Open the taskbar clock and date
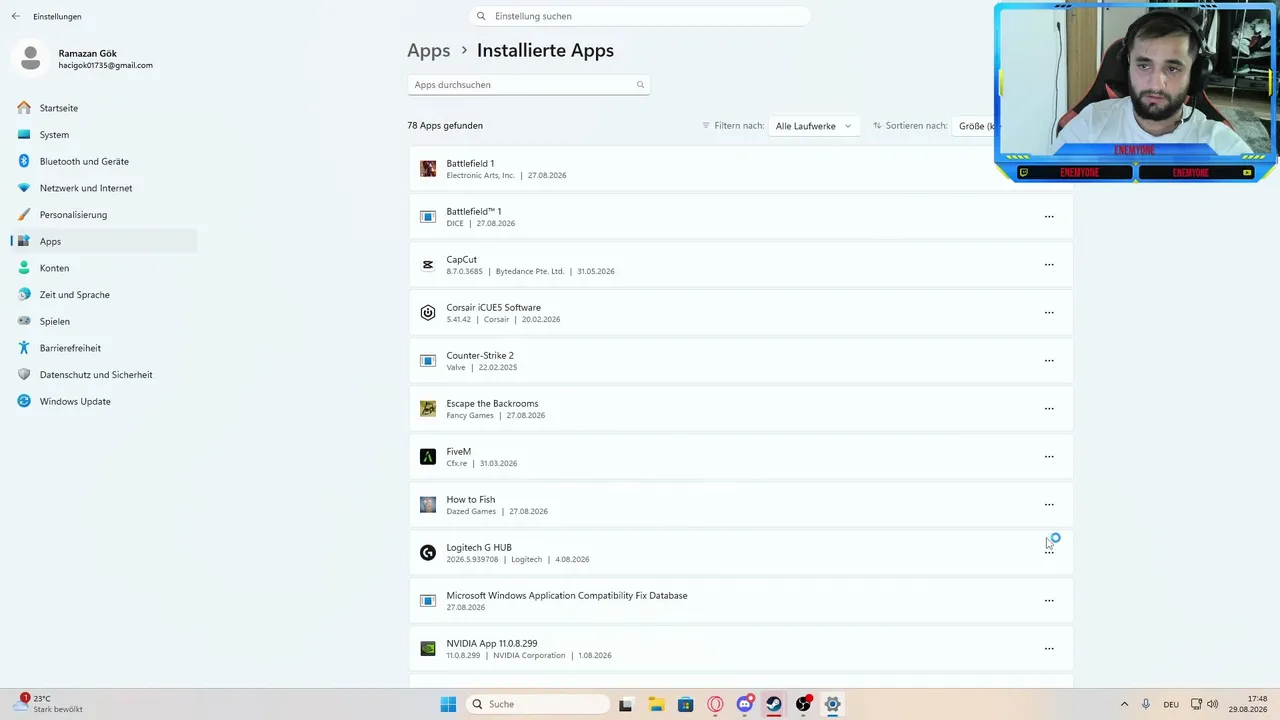The image size is (1280, 720). pos(1250,704)
